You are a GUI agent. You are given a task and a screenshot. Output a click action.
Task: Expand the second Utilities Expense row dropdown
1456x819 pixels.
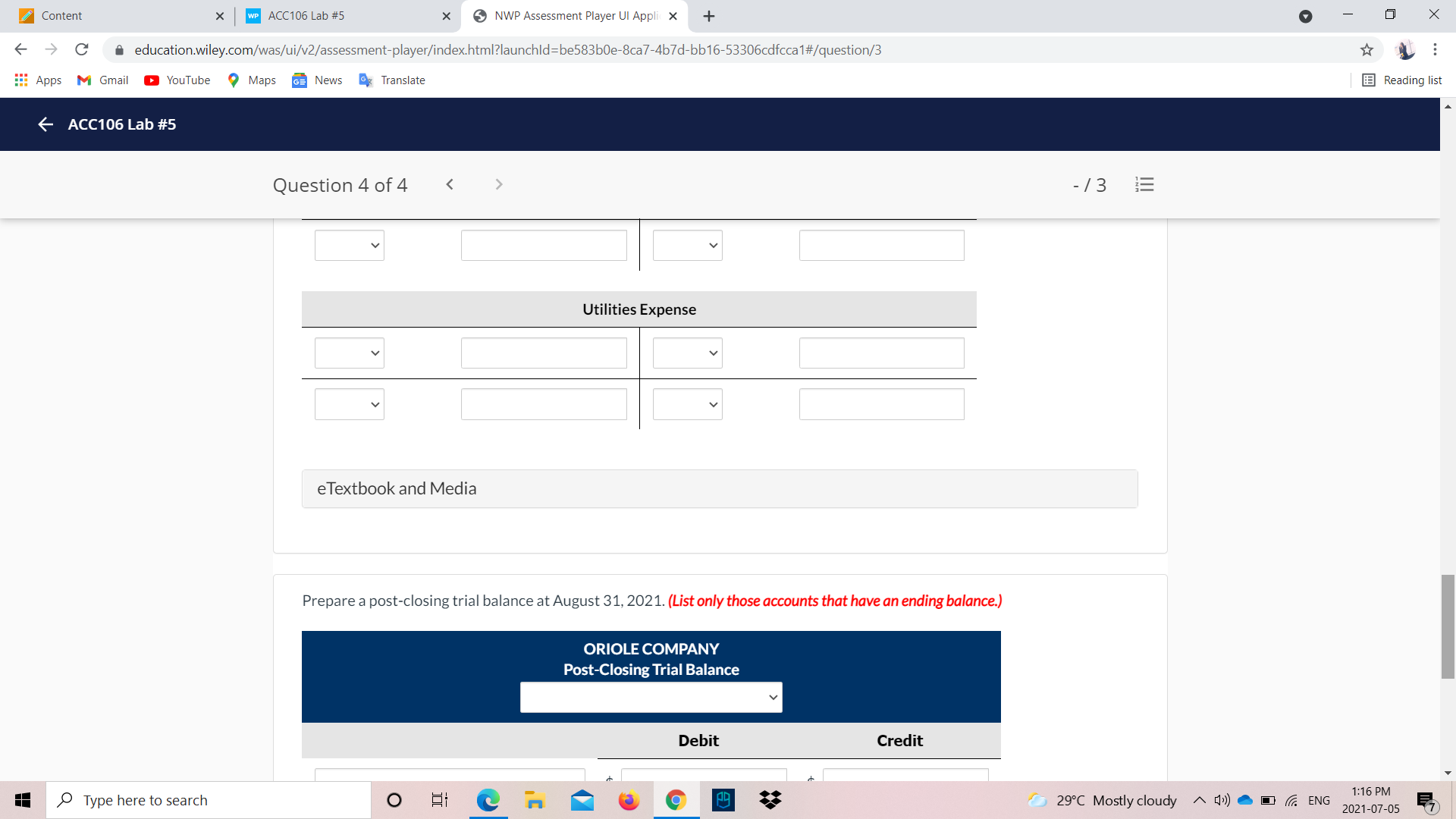point(349,404)
